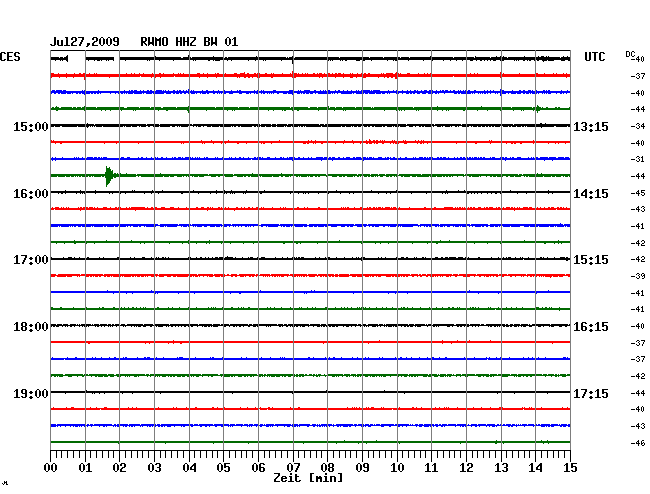This screenshot has height=494, width=650.
Task: Click minute tick label 02
Action: pos(119,468)
